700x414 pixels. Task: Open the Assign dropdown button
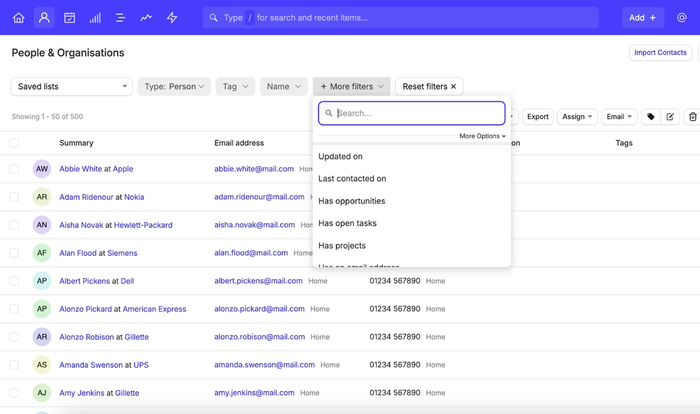[x=577, y=117]
